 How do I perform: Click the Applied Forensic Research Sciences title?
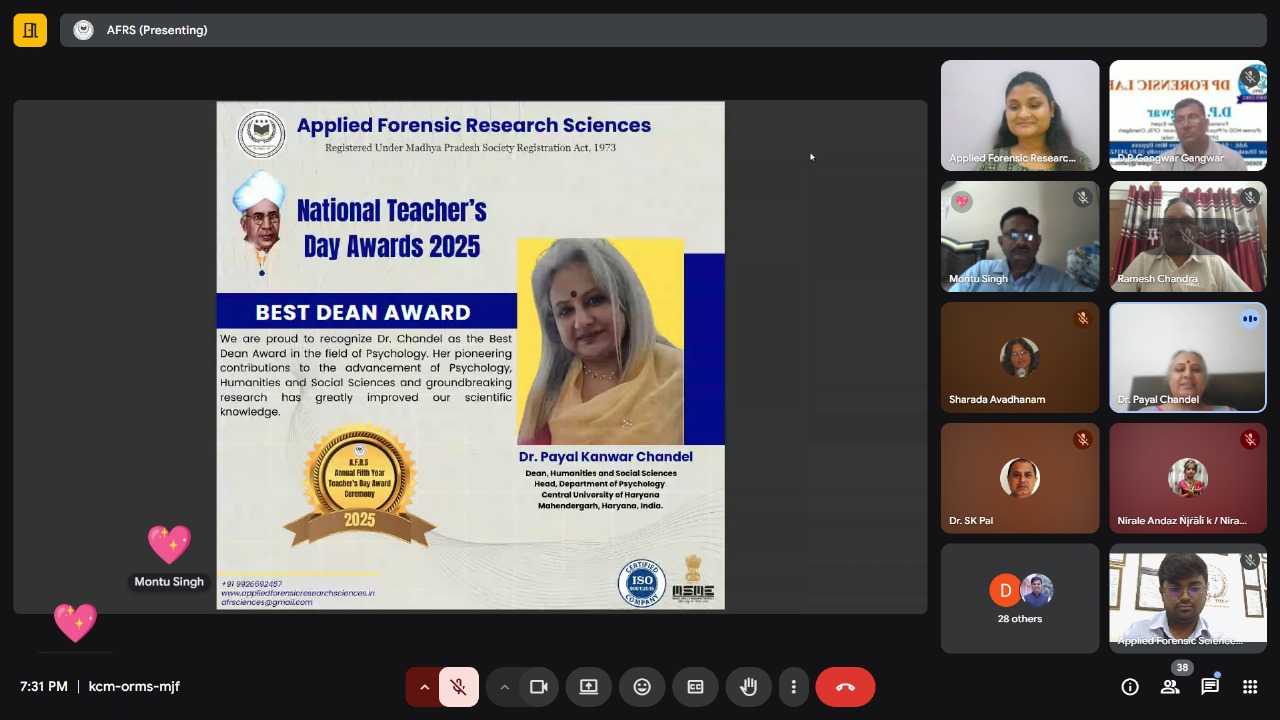(x=474, y=125)
